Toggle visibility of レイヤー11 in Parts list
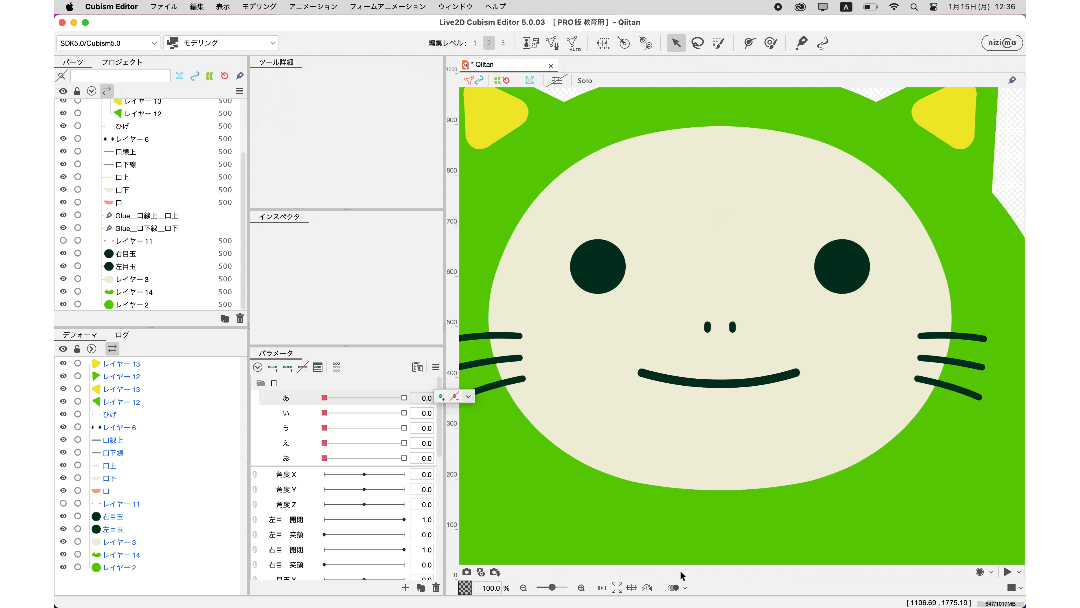Viewport: 1080px width, 608px height. [x=63, y=241]
